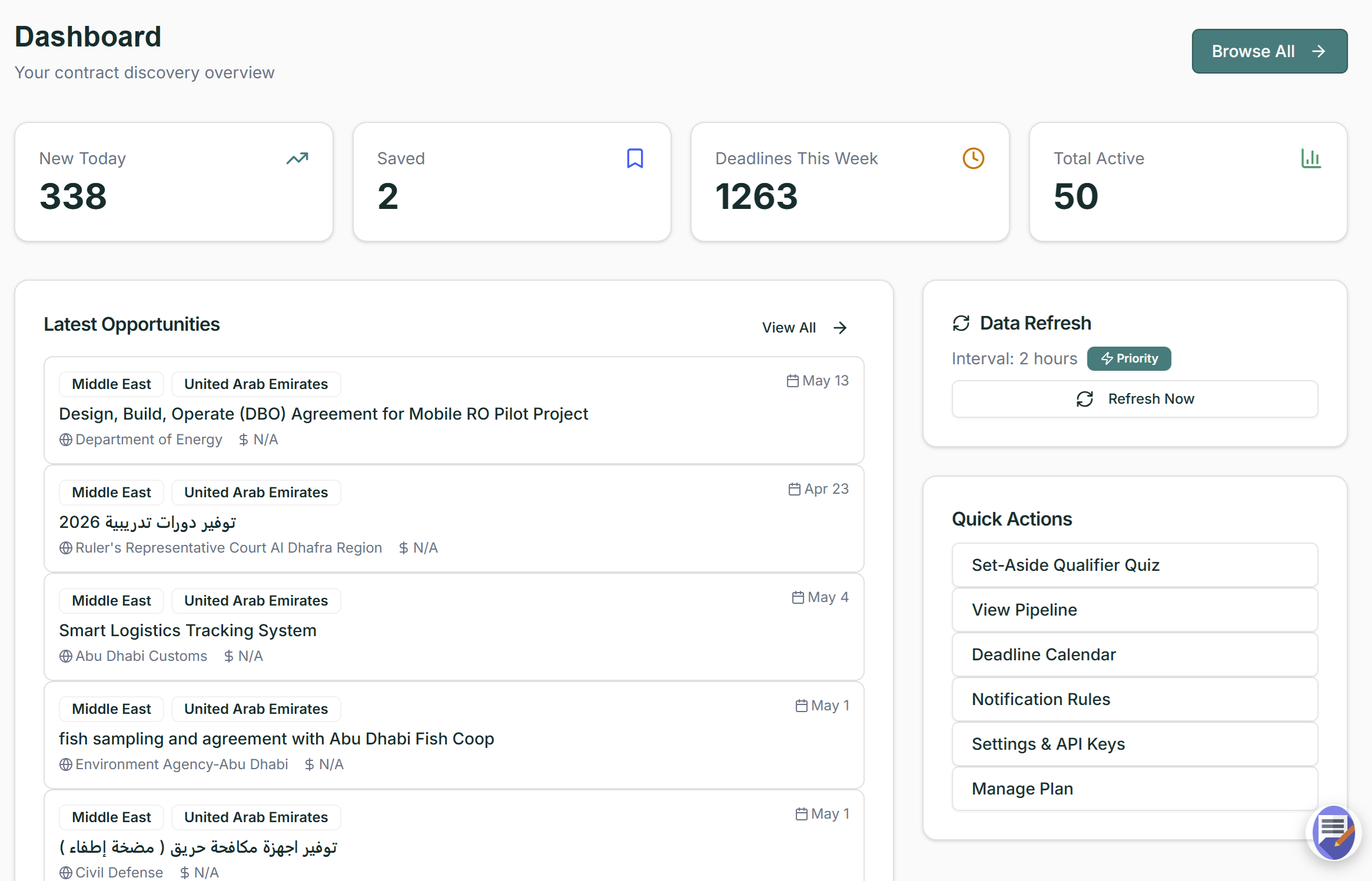Select Manage Plan quick action
This screenshot has height=881, width=1372.
[1134, 789]
